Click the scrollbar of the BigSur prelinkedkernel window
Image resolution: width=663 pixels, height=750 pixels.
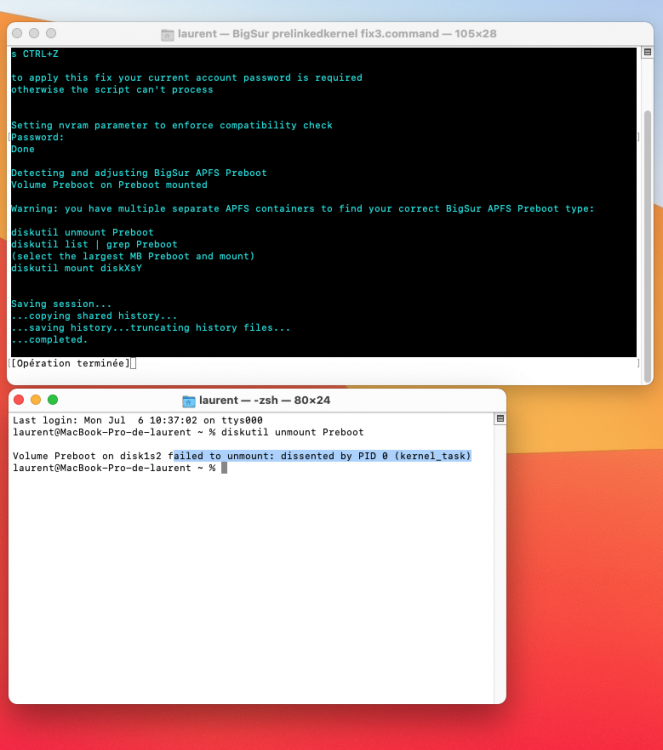[x=647, y=245]
